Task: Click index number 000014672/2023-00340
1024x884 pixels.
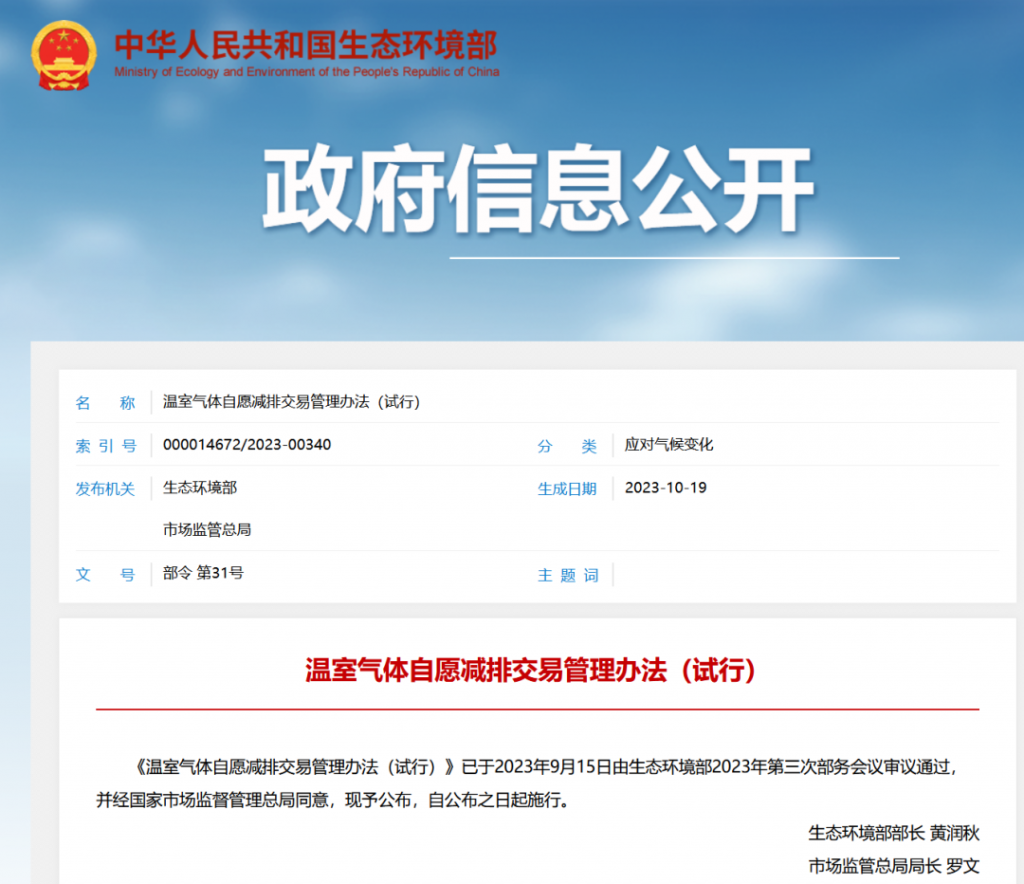Action: pyautogui.click(x=247, y=445)
